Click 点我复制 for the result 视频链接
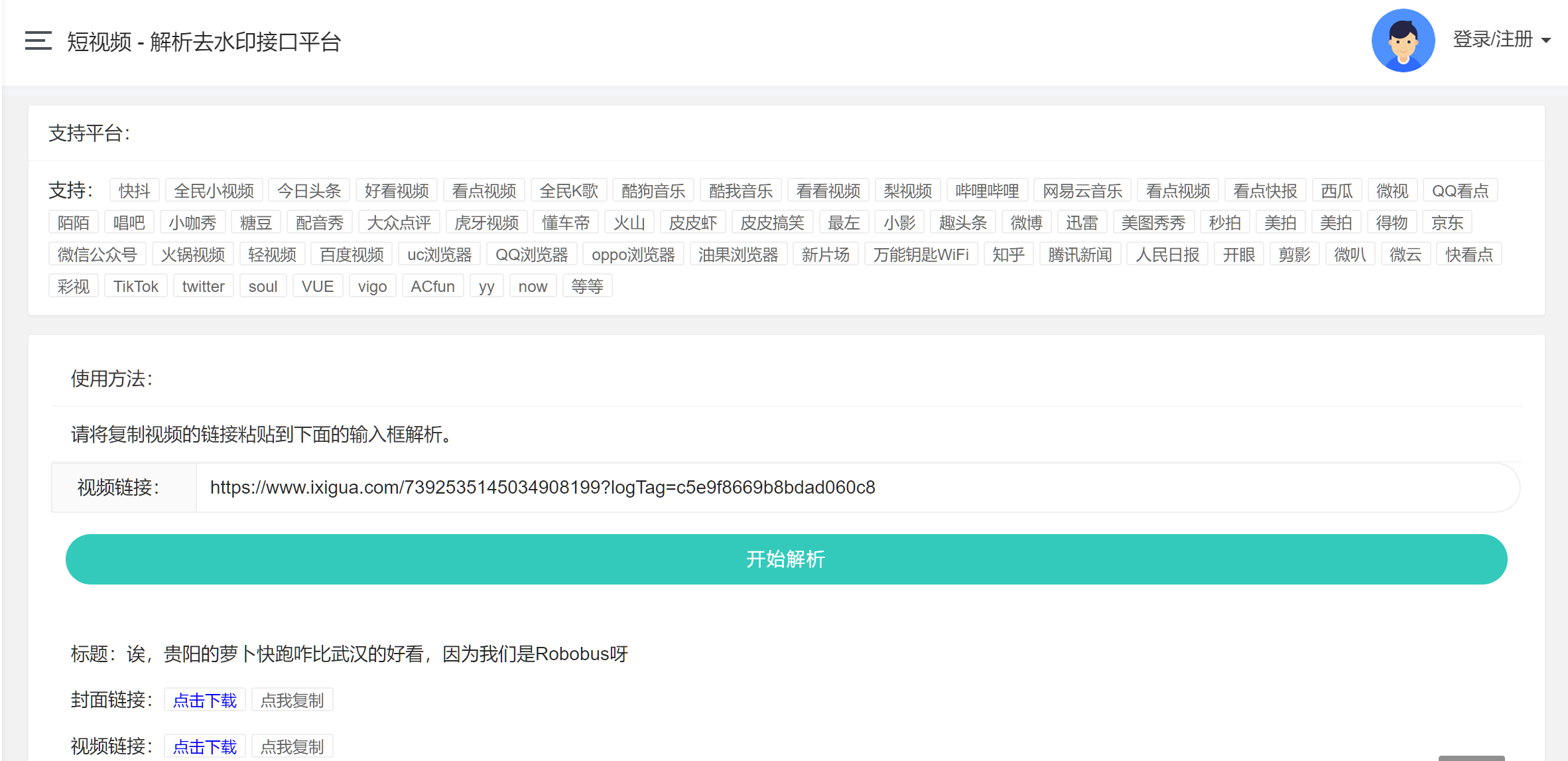The width and height of the screenshot is (1568, 761). tap(292, 746)
